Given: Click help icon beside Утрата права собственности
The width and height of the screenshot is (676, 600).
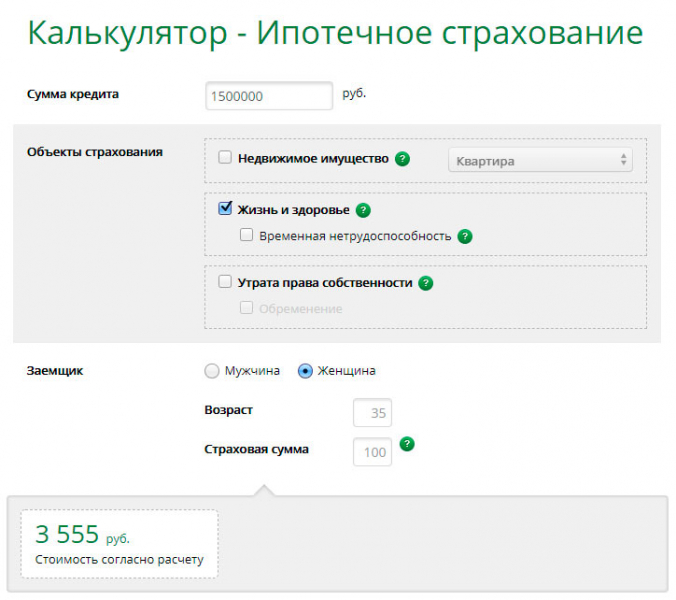Looking at the screenshot, I should point(426,283).
